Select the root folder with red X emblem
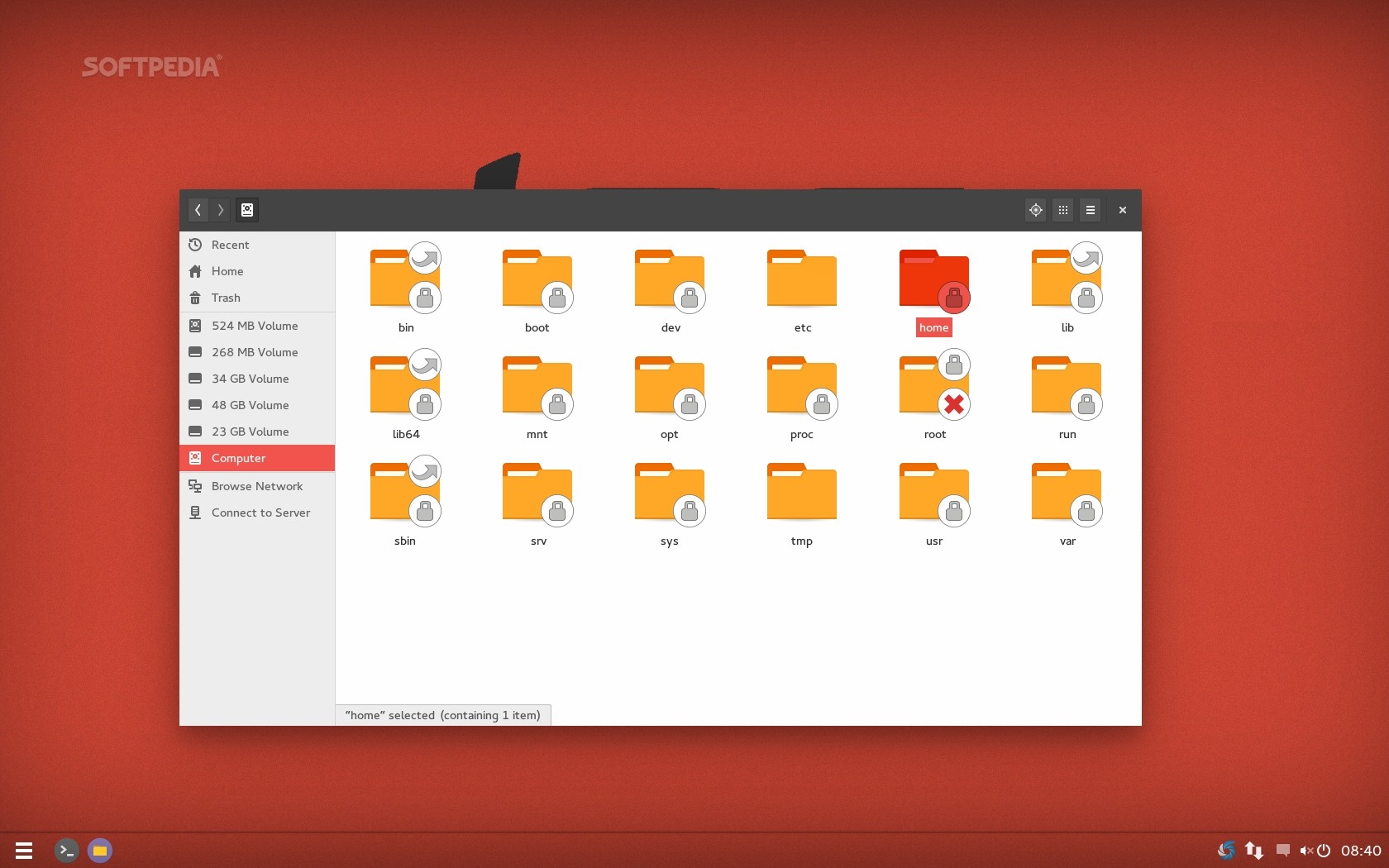The height and width of the screenshot is (868, 1389). tap(934, 384)
